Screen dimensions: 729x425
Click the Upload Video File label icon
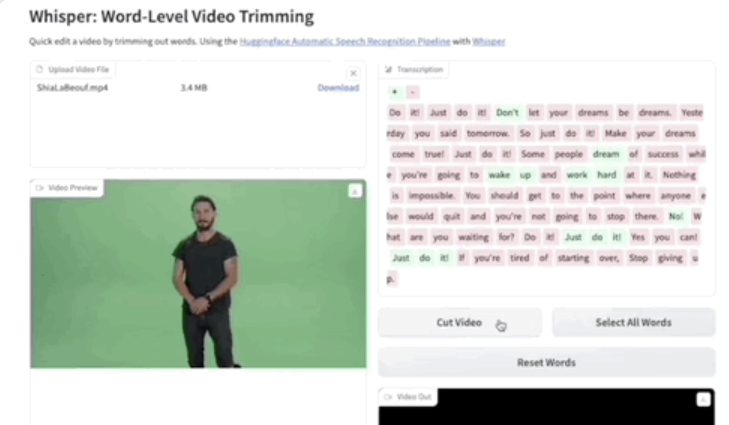coord(40,69)
